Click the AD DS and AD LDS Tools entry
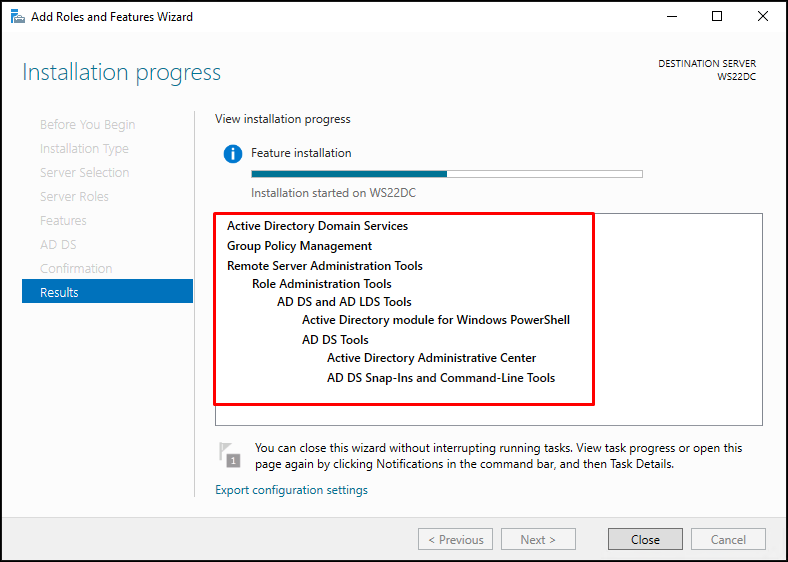The width and height of the screenshot is (788, 562). click(x=344, y=302)
